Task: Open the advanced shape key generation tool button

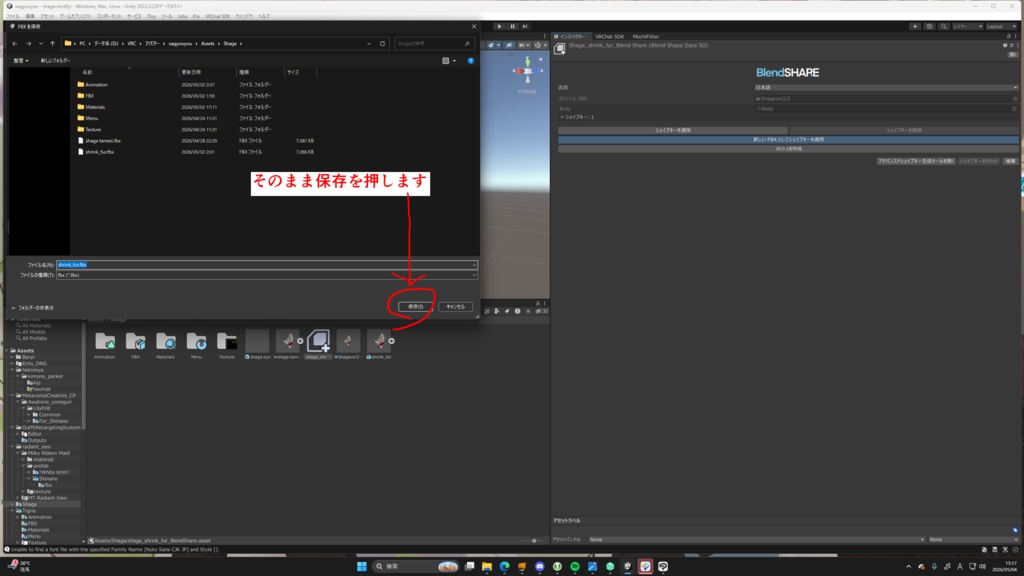Action: click(x=916, y=161)
